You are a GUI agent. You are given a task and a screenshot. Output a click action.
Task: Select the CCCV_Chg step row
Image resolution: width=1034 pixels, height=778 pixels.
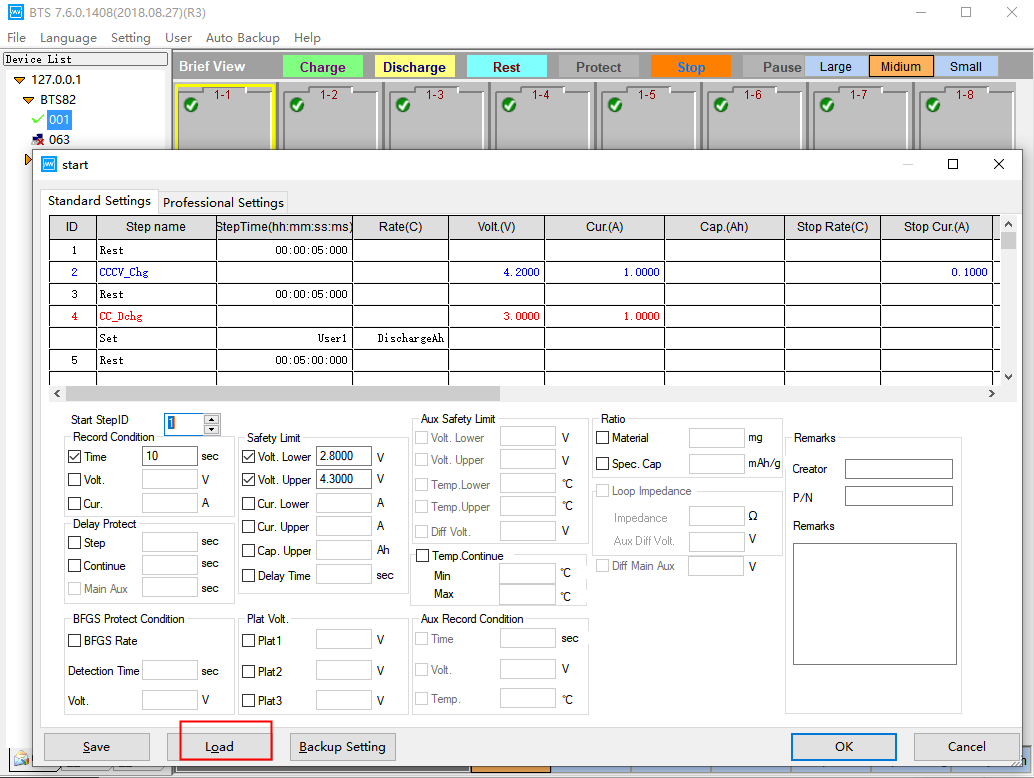(521, 272)
